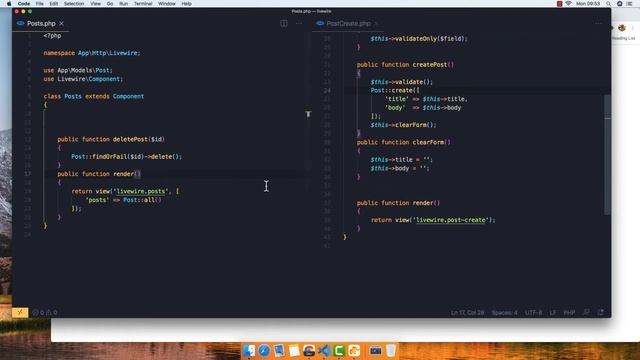640x360 pixels.
Task: Launch Safari from the dock
Action: [x=264, y=351]
